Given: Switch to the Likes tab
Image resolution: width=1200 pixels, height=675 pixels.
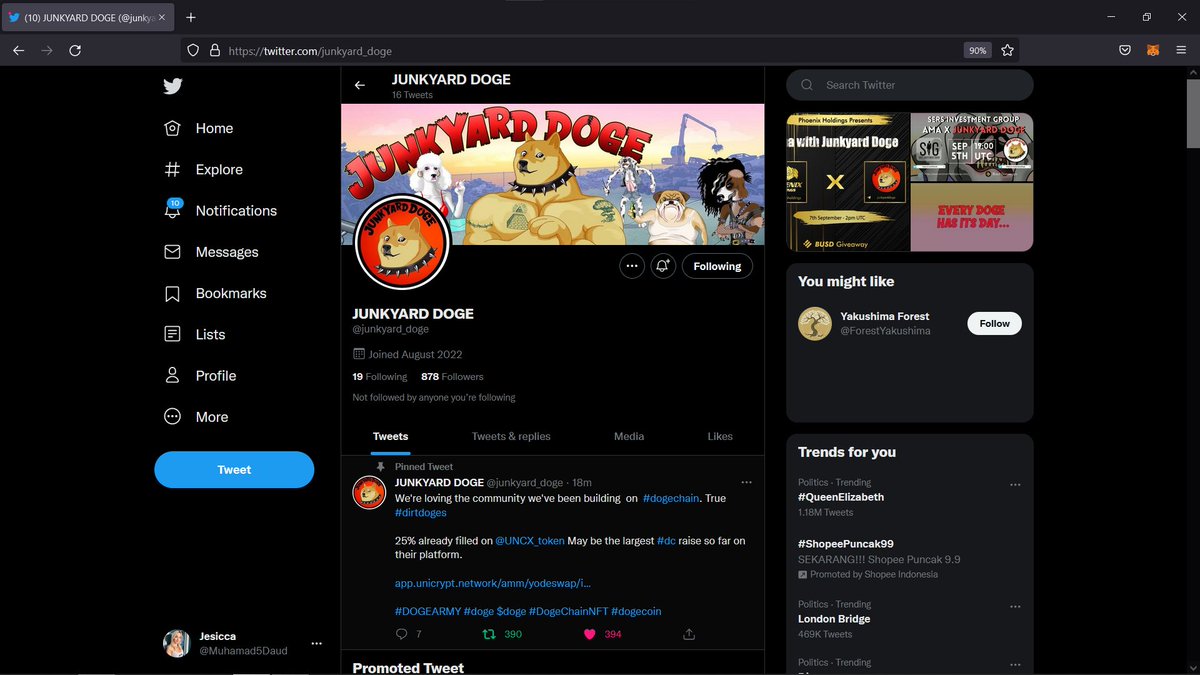Looking at the screenshot, I should (x=720, y=436).
